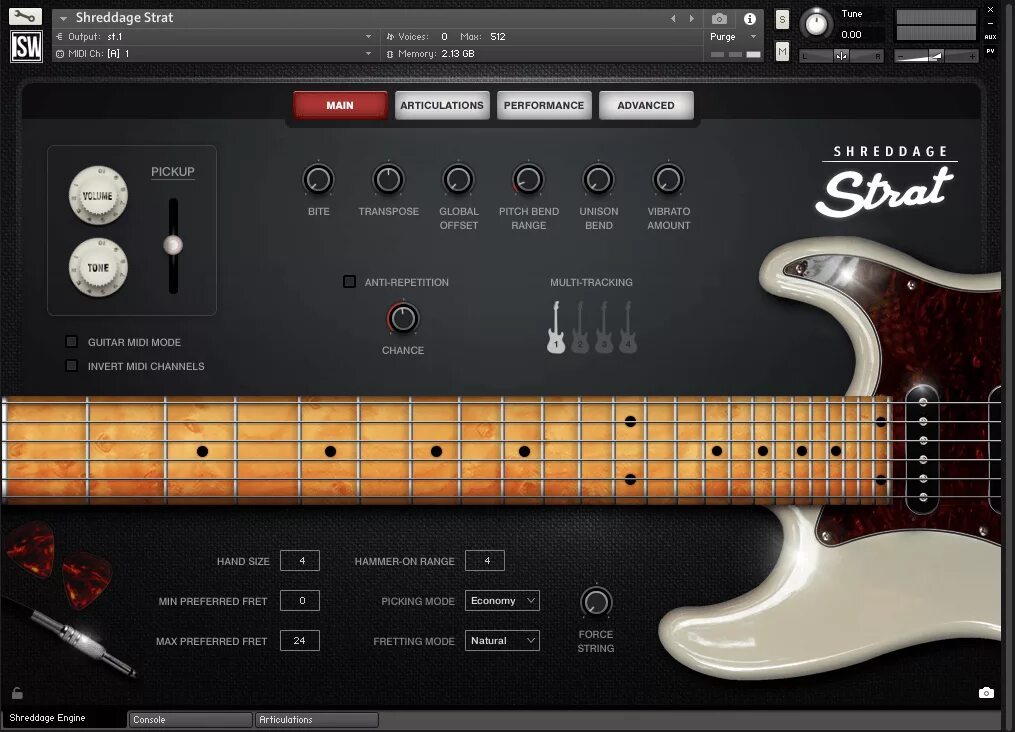The height and width of the screenshot is (732, 1015).
Task: Toggle INVERT MIDI CHANNELS
Action: [71, 365]
